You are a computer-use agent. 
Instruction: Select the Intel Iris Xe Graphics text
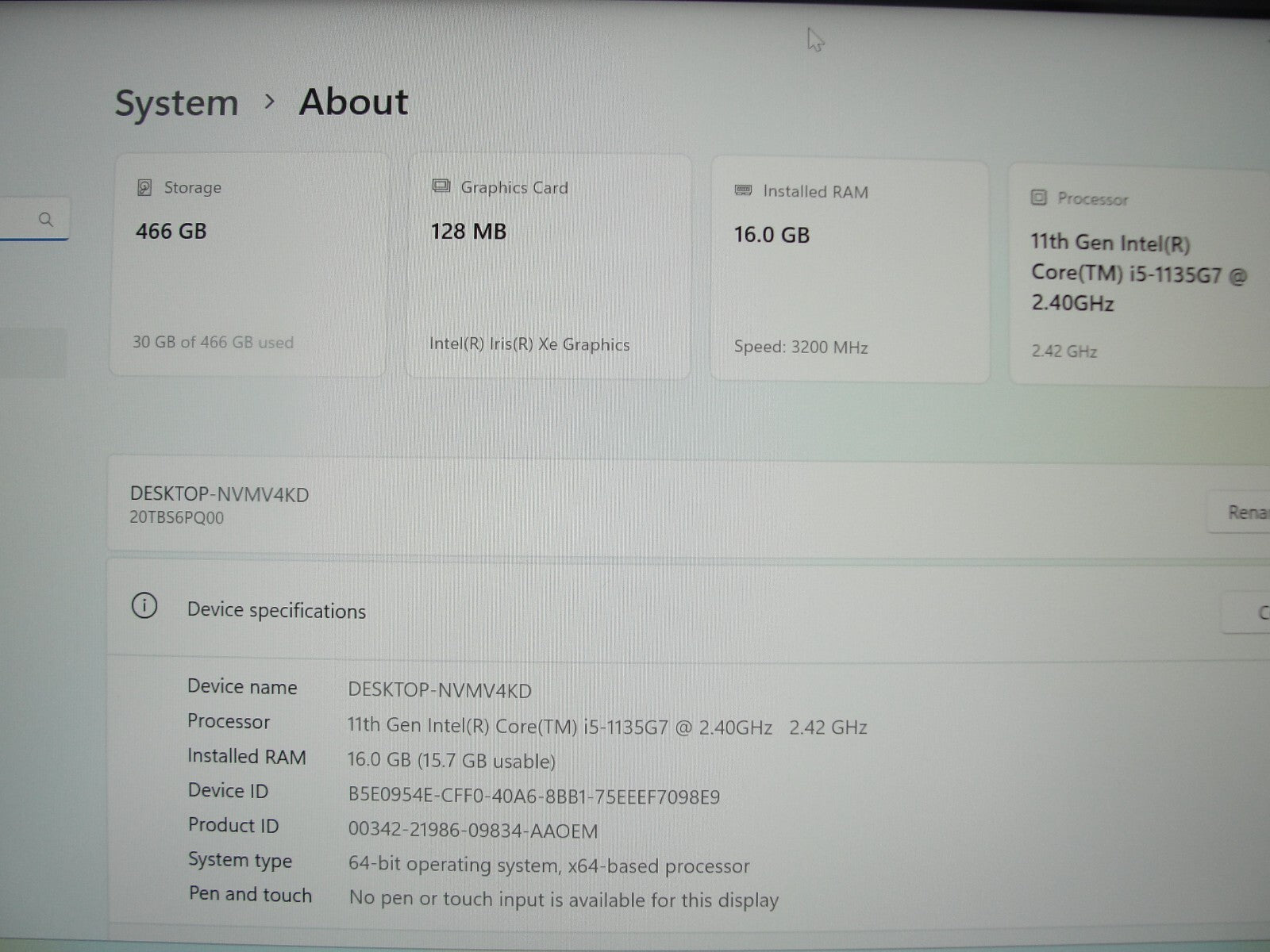pyautogui.click(x=529, y=344)
